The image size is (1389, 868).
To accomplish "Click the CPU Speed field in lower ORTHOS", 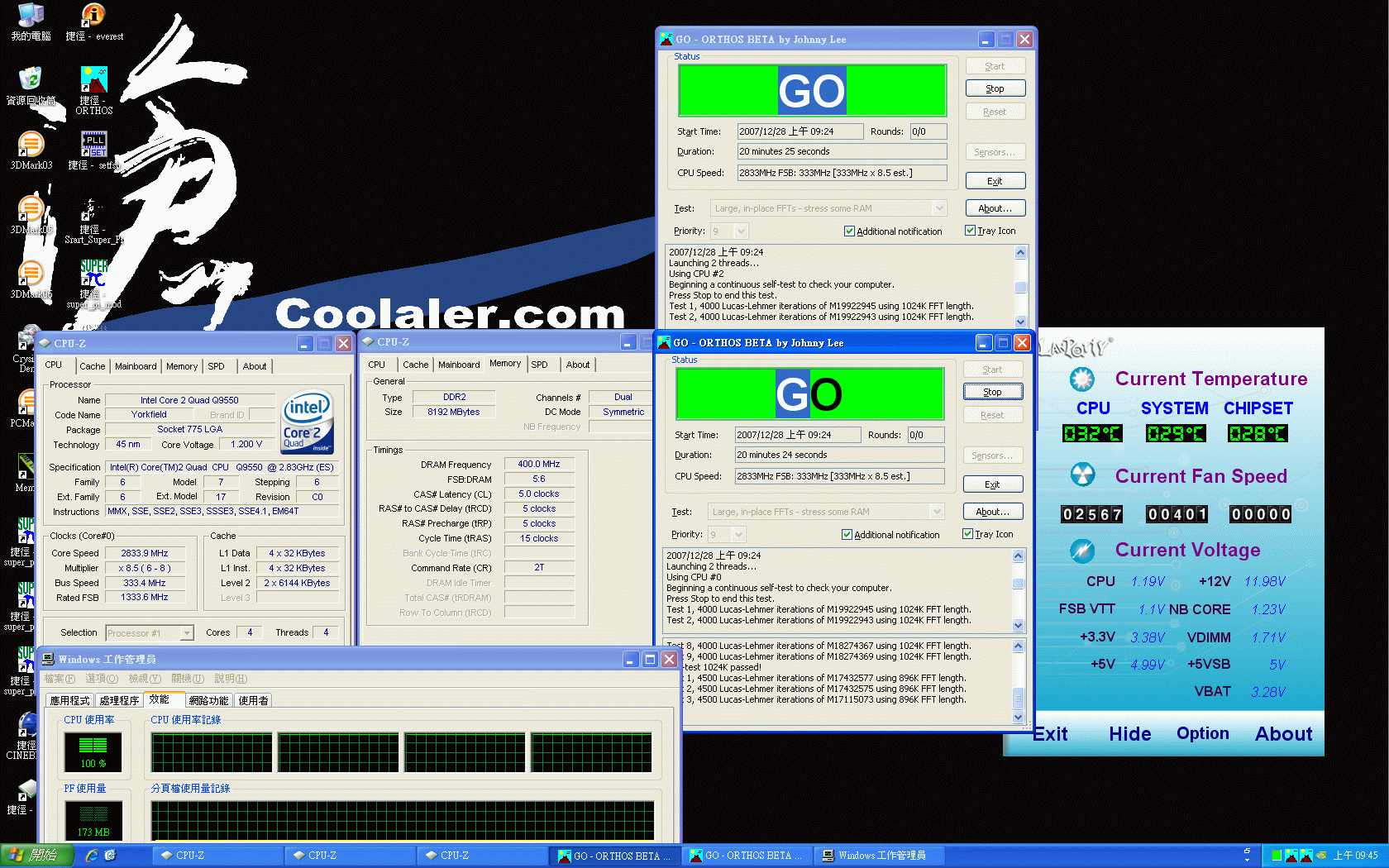I will click(x=840, y=476).
